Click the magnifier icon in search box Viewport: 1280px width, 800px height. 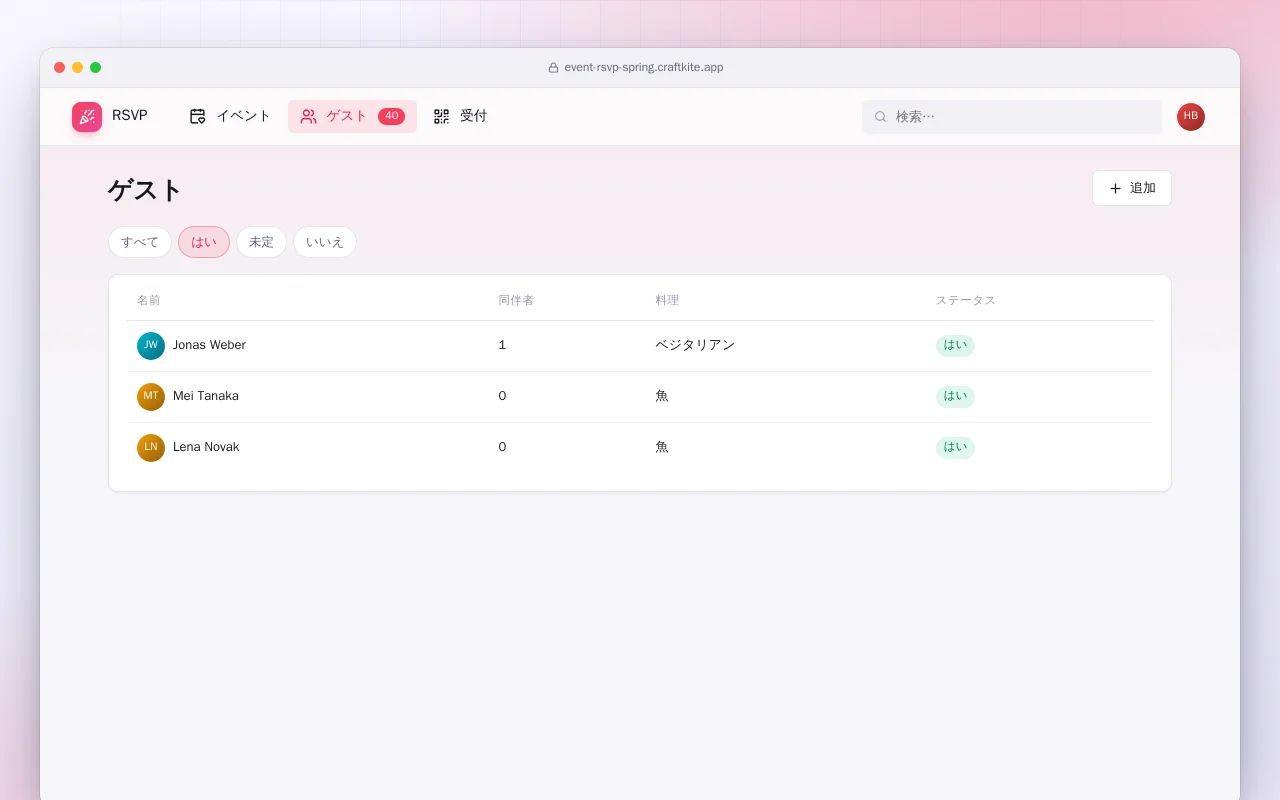pyautogui.click(x=881, y=117)
